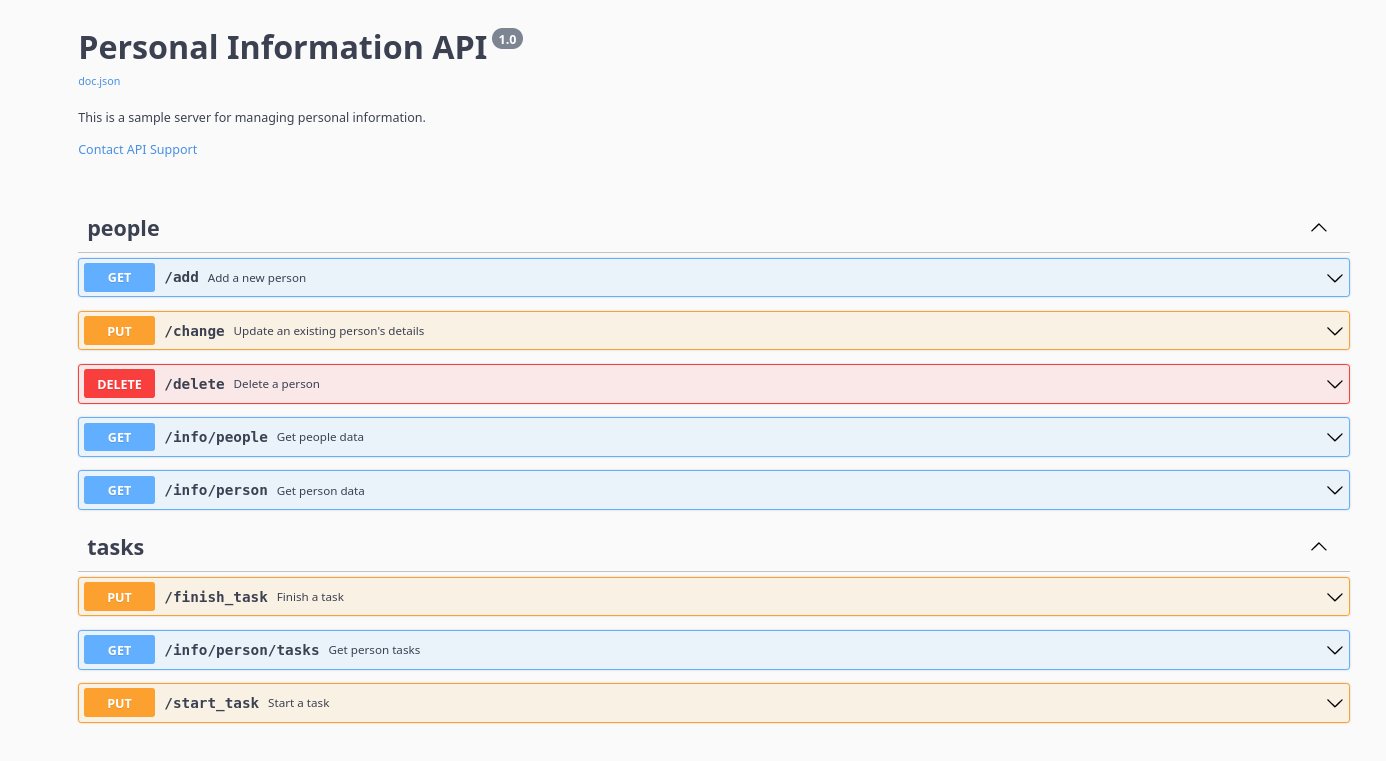
Task: Select the people section heading
Action: (123, 229)
